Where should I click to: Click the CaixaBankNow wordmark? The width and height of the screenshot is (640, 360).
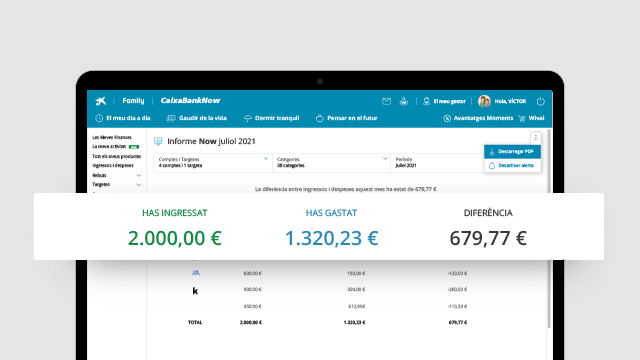(190, 100)
